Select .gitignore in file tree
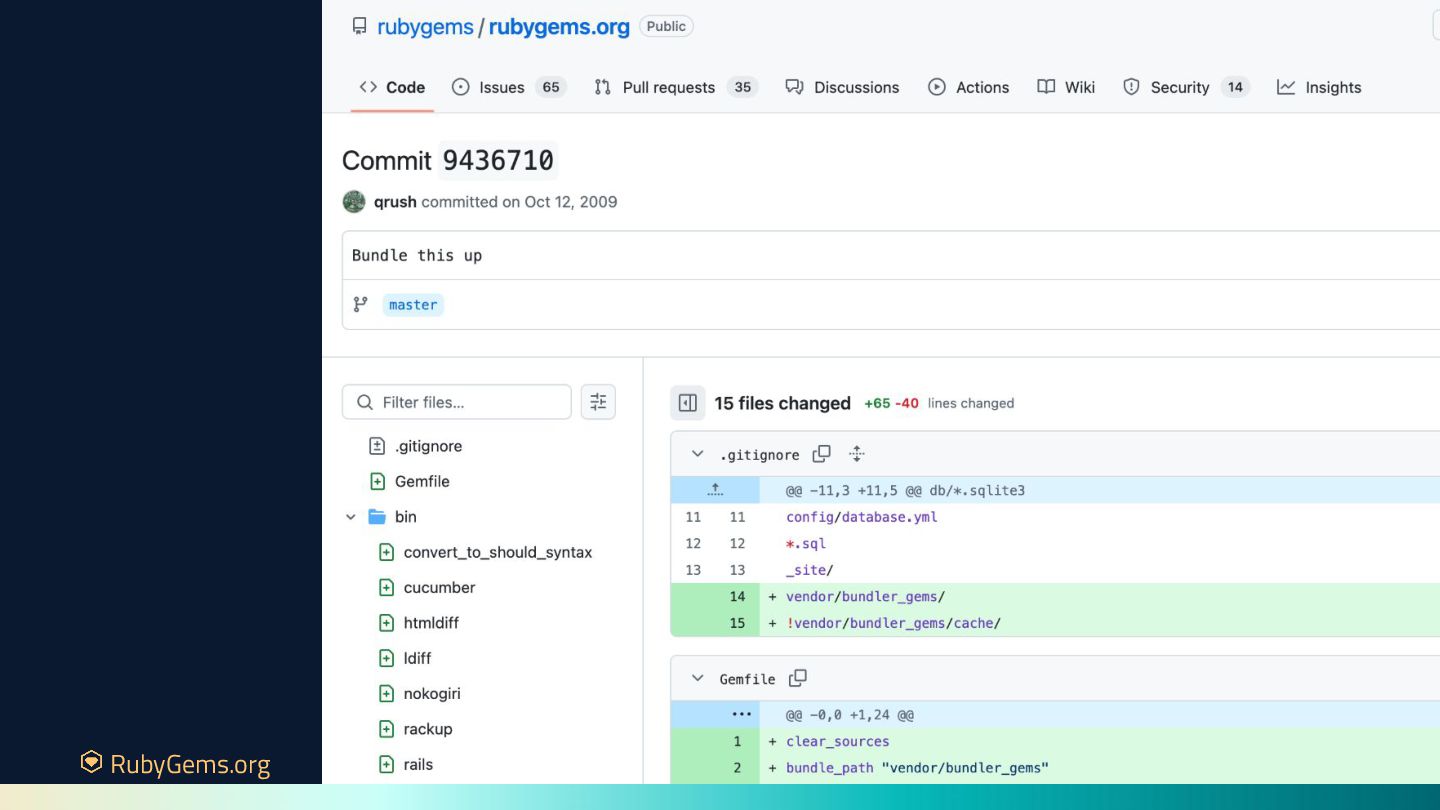Viewport: 1440px width, 810px height. point(428,446)
